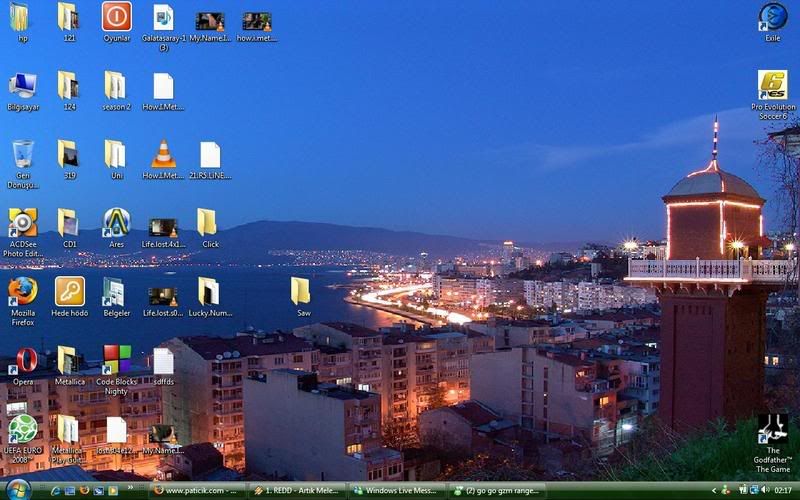This screenshot has width=800, height=500.
Task: Open the Geri Dönüşüm recycle bin
Action: (22, 154)
